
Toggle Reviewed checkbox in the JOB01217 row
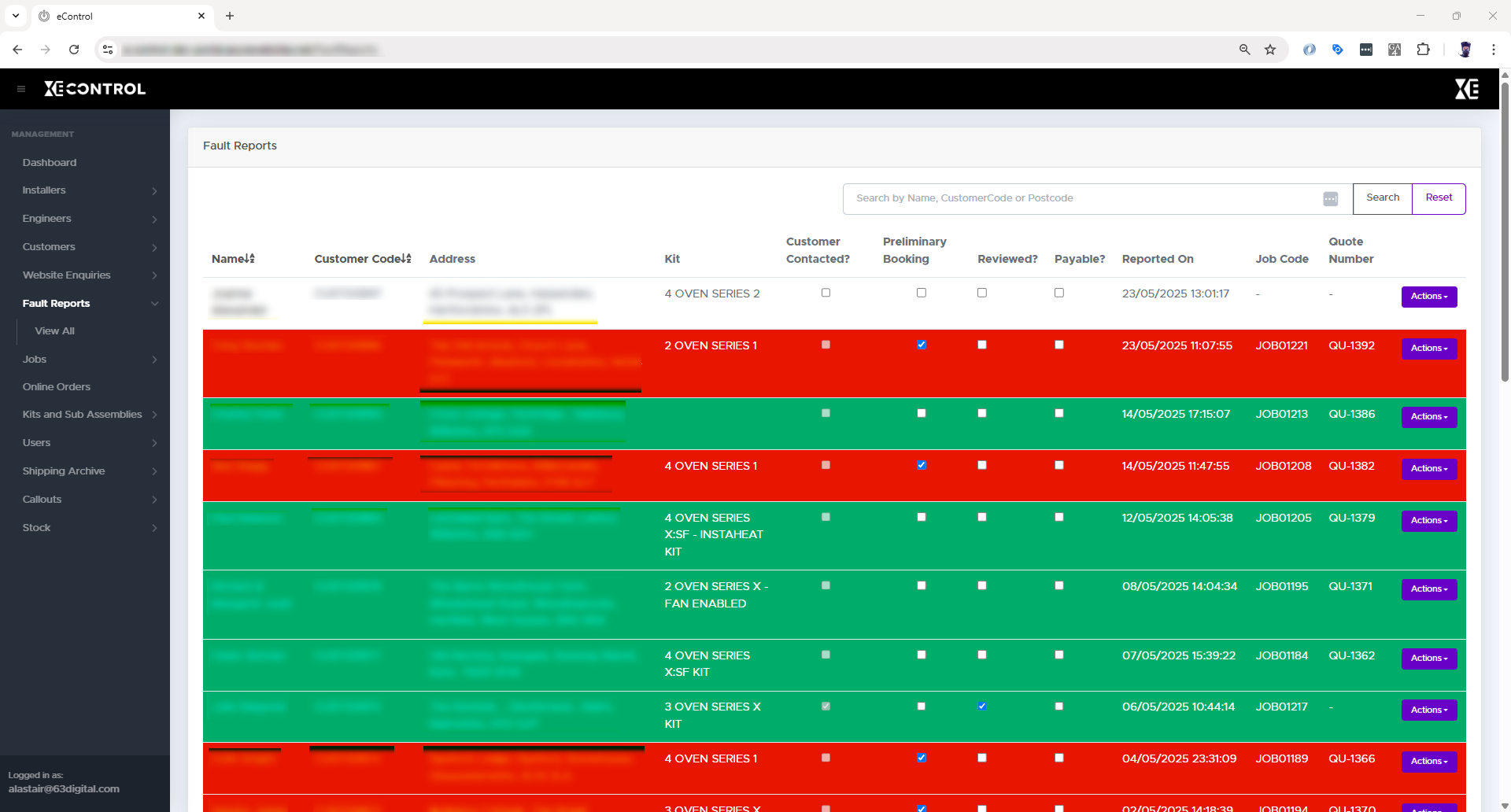(982, 706)
